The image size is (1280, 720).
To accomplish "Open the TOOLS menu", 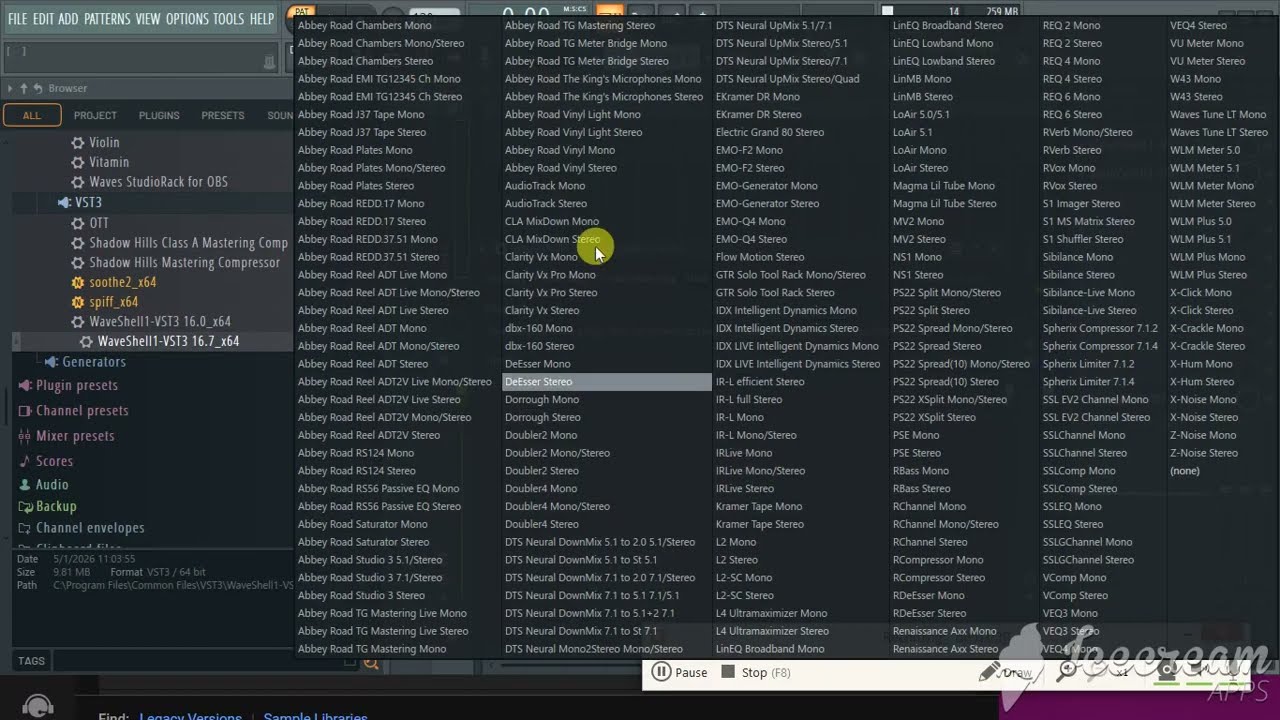I will [228, 19].
